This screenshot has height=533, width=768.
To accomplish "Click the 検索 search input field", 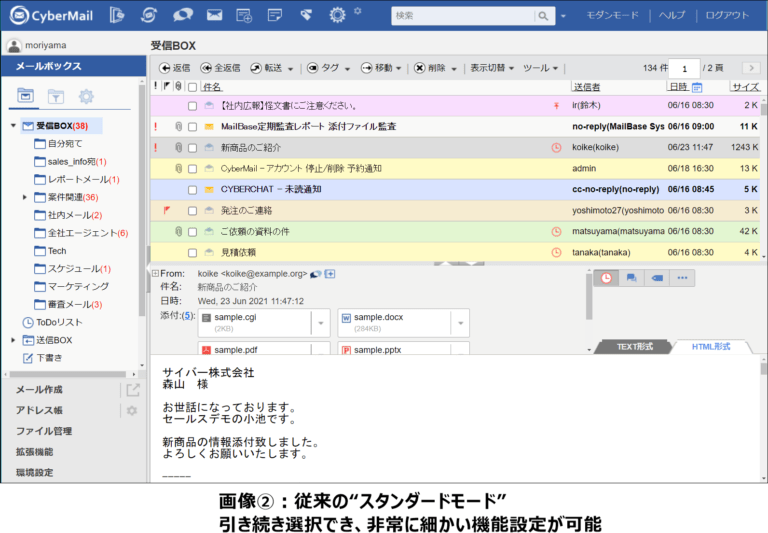I will click(461, 16).
